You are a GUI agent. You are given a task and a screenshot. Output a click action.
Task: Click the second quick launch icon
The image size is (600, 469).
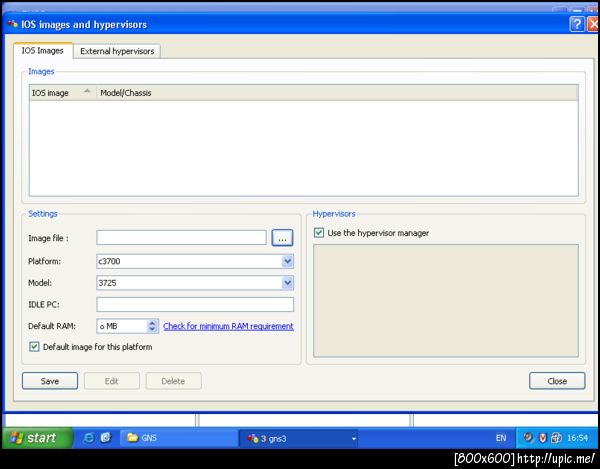pyautogui.click(x=106, y=438)
